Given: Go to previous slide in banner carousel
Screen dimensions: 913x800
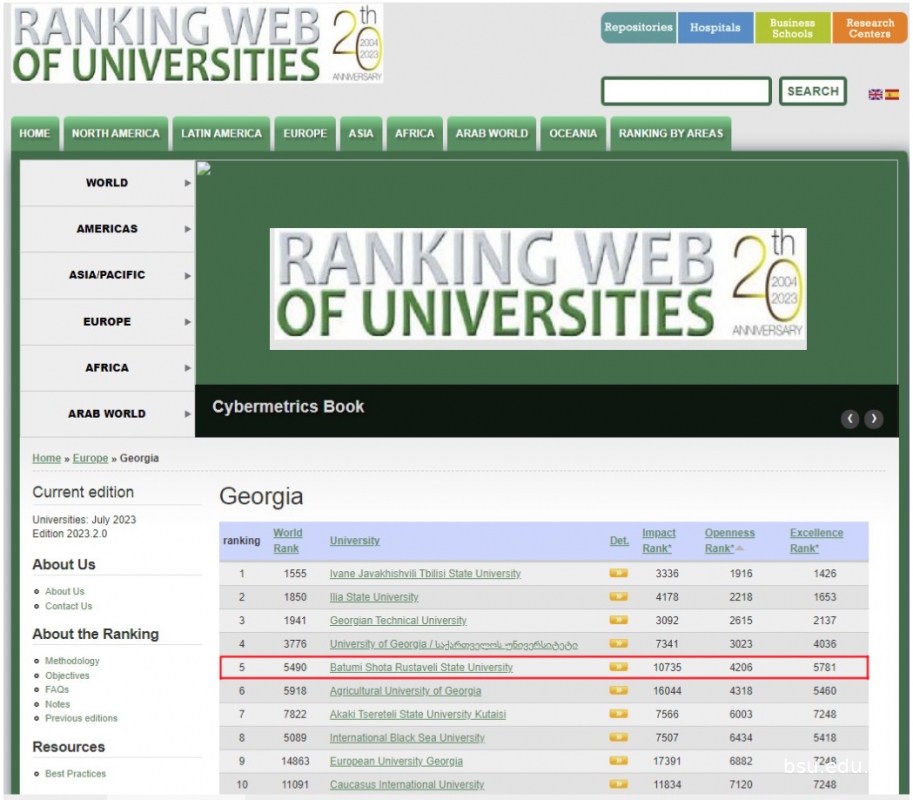Looking at the screenshot, I should coord(850,419).
